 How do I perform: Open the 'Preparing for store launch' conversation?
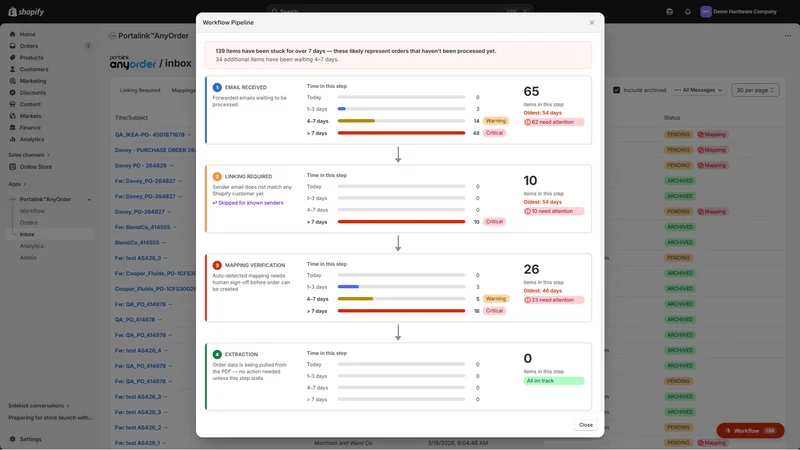point(50,418)
